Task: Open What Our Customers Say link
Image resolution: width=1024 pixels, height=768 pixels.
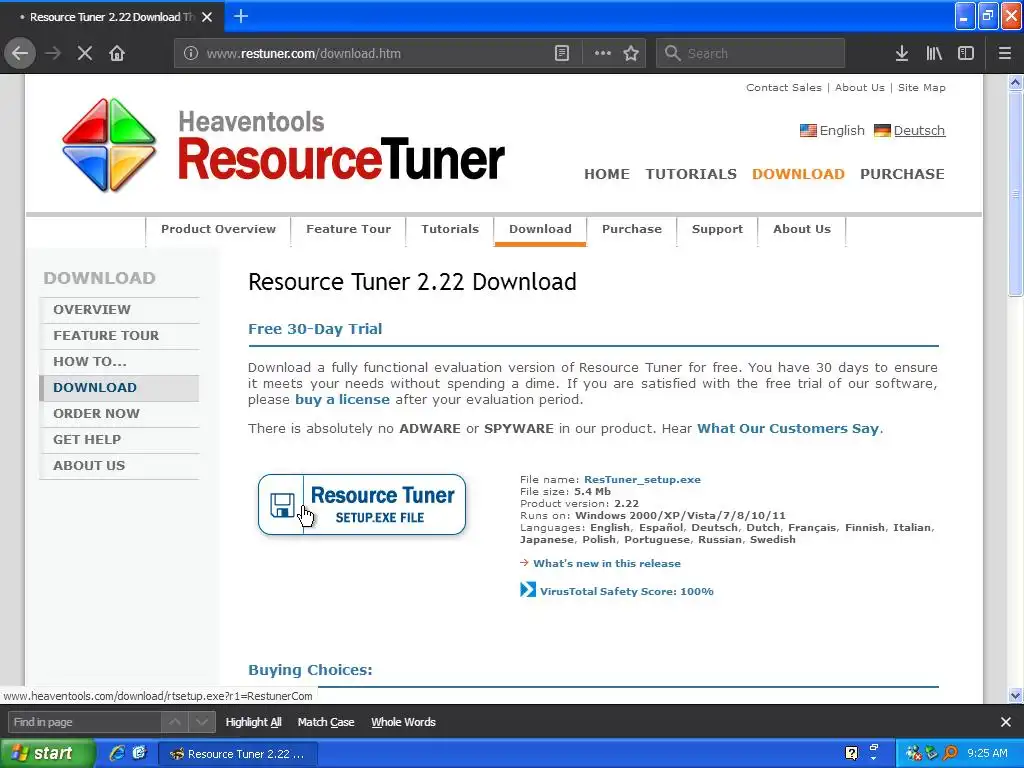Action: click(x=788, y=428)
